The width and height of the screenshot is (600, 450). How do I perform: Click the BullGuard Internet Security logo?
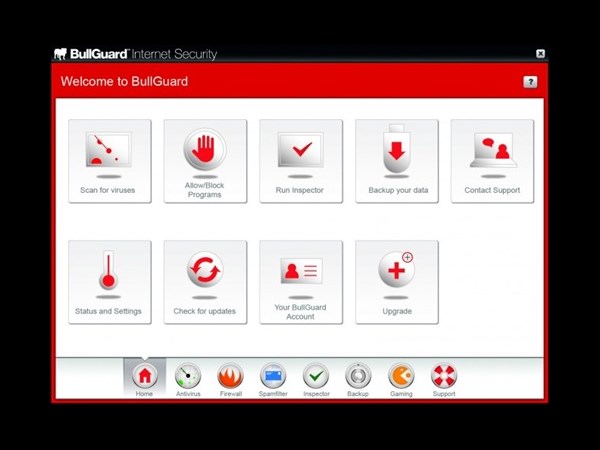click(x=135, y=54)
